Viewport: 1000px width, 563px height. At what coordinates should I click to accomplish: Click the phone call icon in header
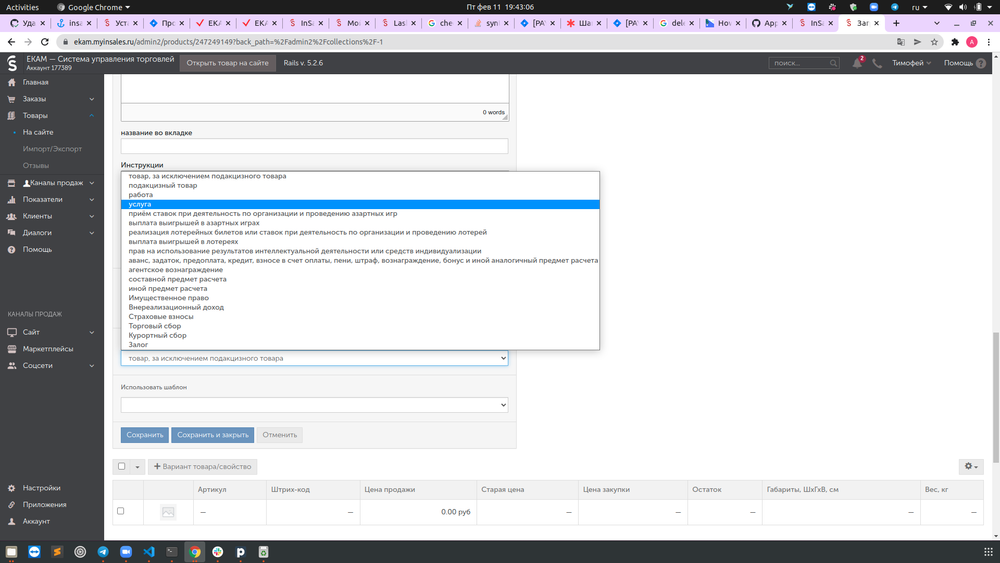[877, 63]
